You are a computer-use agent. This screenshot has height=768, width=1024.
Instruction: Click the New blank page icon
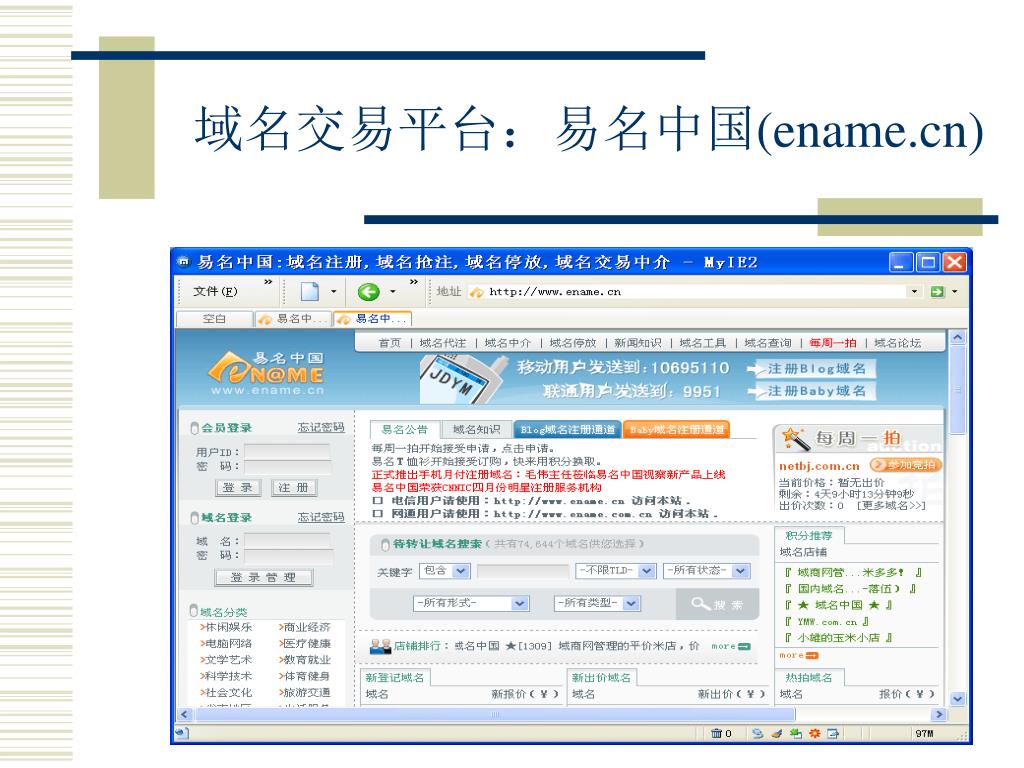pyautogui.click(x=310, y=291)
